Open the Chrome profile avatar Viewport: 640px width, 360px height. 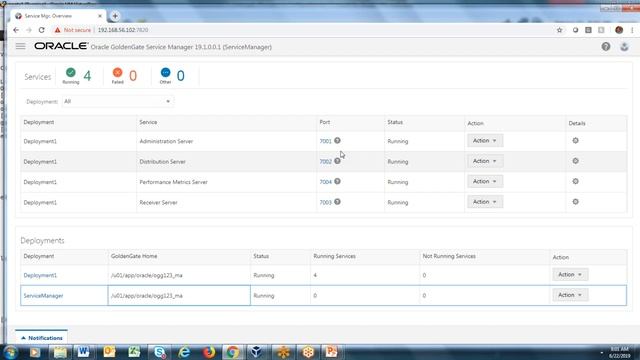click(619, 30)
